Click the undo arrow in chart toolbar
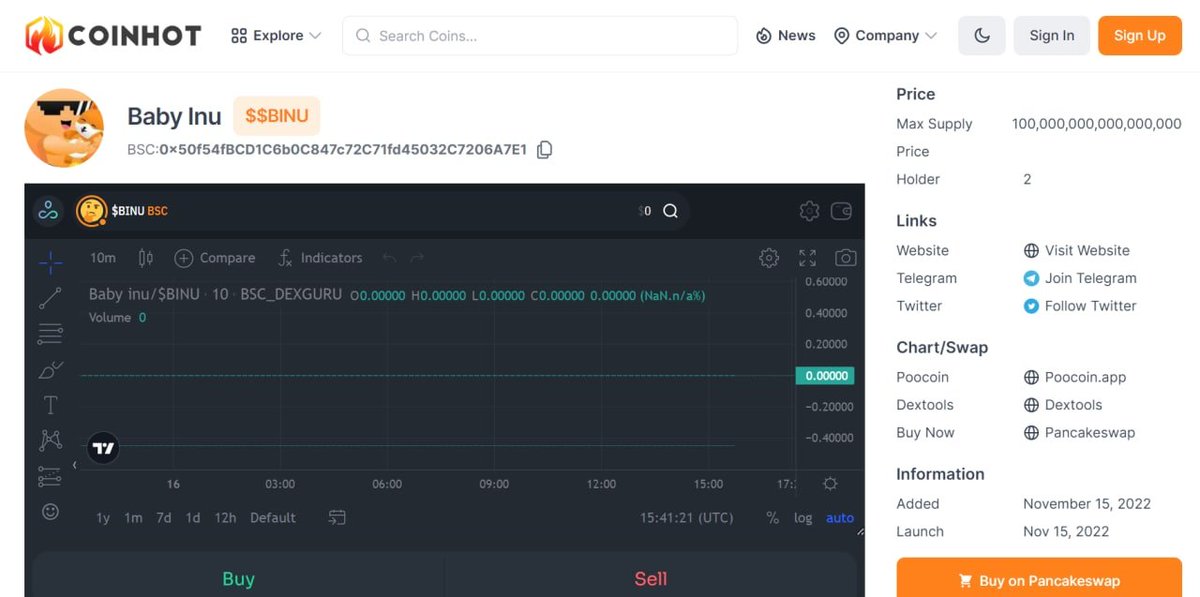The height and width of the screenshot is (597, 1200). (390, 258)
